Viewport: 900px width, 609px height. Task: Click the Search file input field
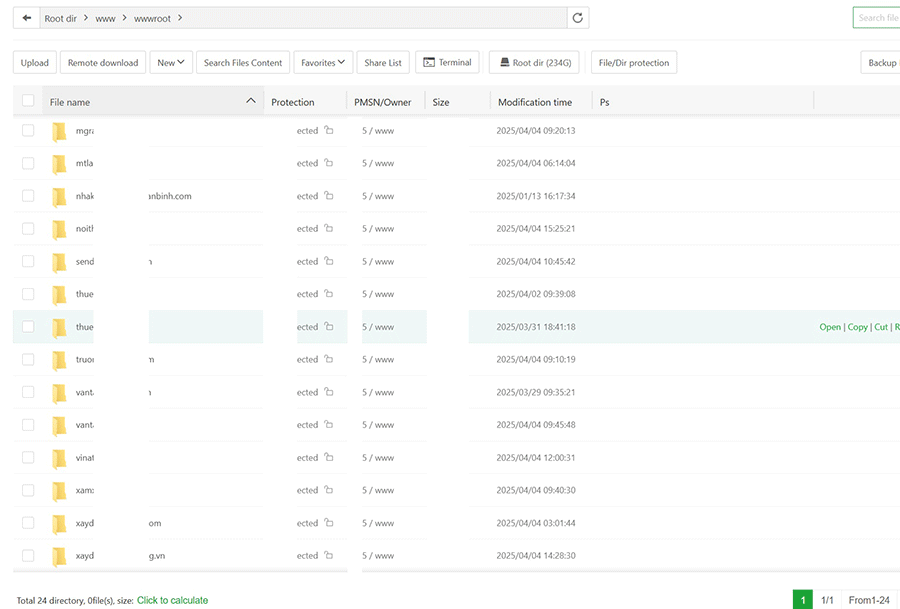(x=876, y=18)
